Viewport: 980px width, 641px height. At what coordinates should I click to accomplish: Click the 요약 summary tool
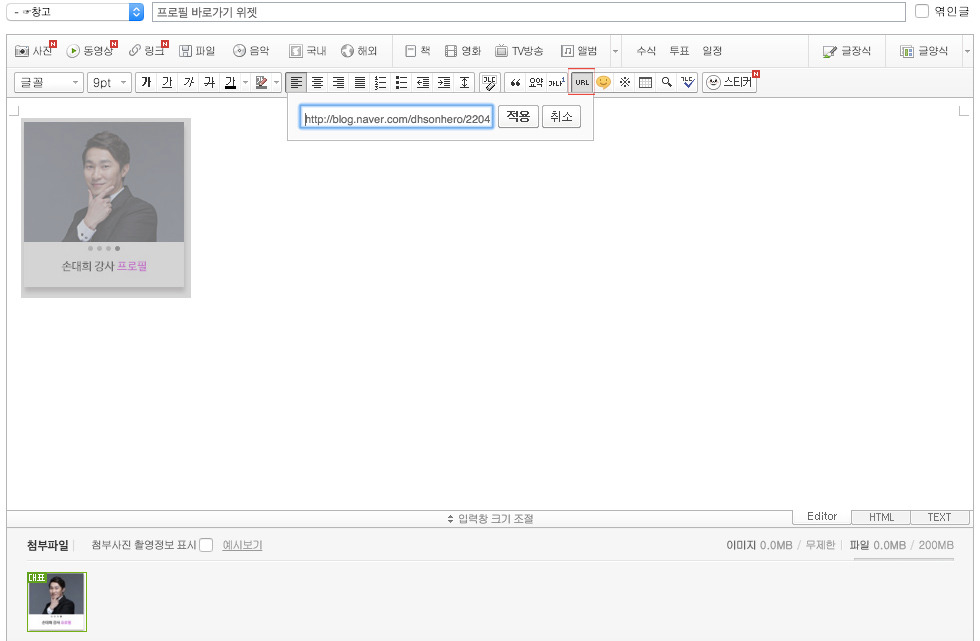pyautogui.click(x=536, y=82)
